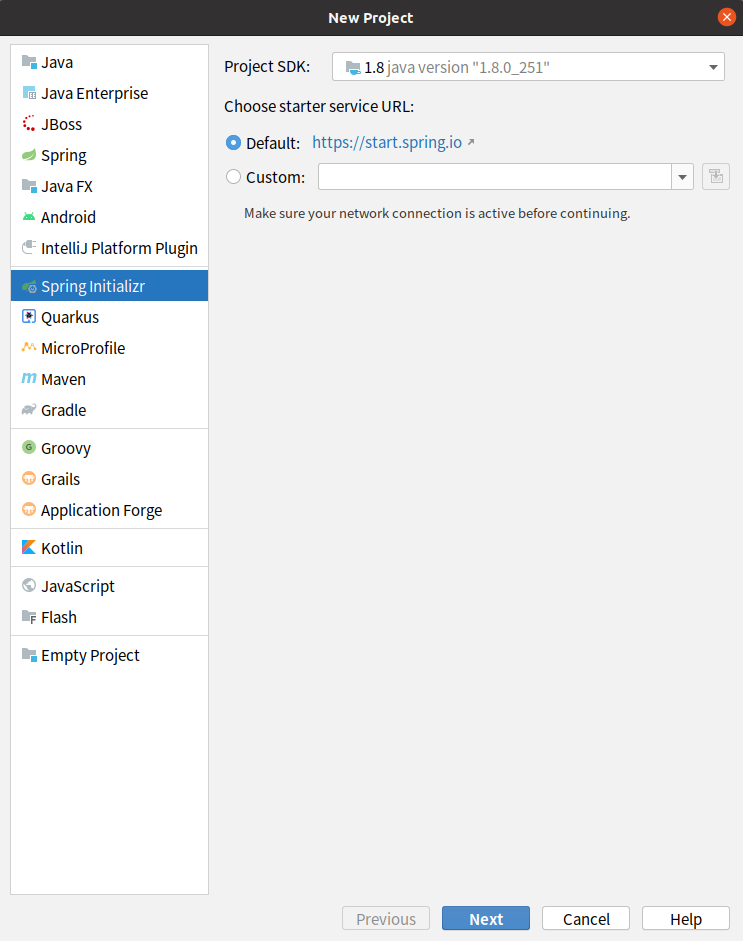The image size is (743, 941).
Task: Click the JavaScript globe icon
Action: (29, 586)
